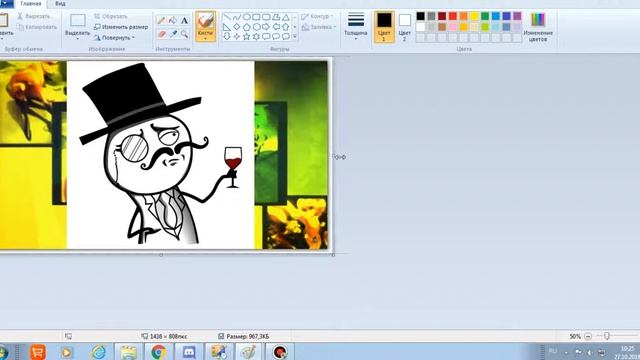This screenshot has height=360, width=640.
Task: Choose the Curve shape
Action: tap(237, 17)
